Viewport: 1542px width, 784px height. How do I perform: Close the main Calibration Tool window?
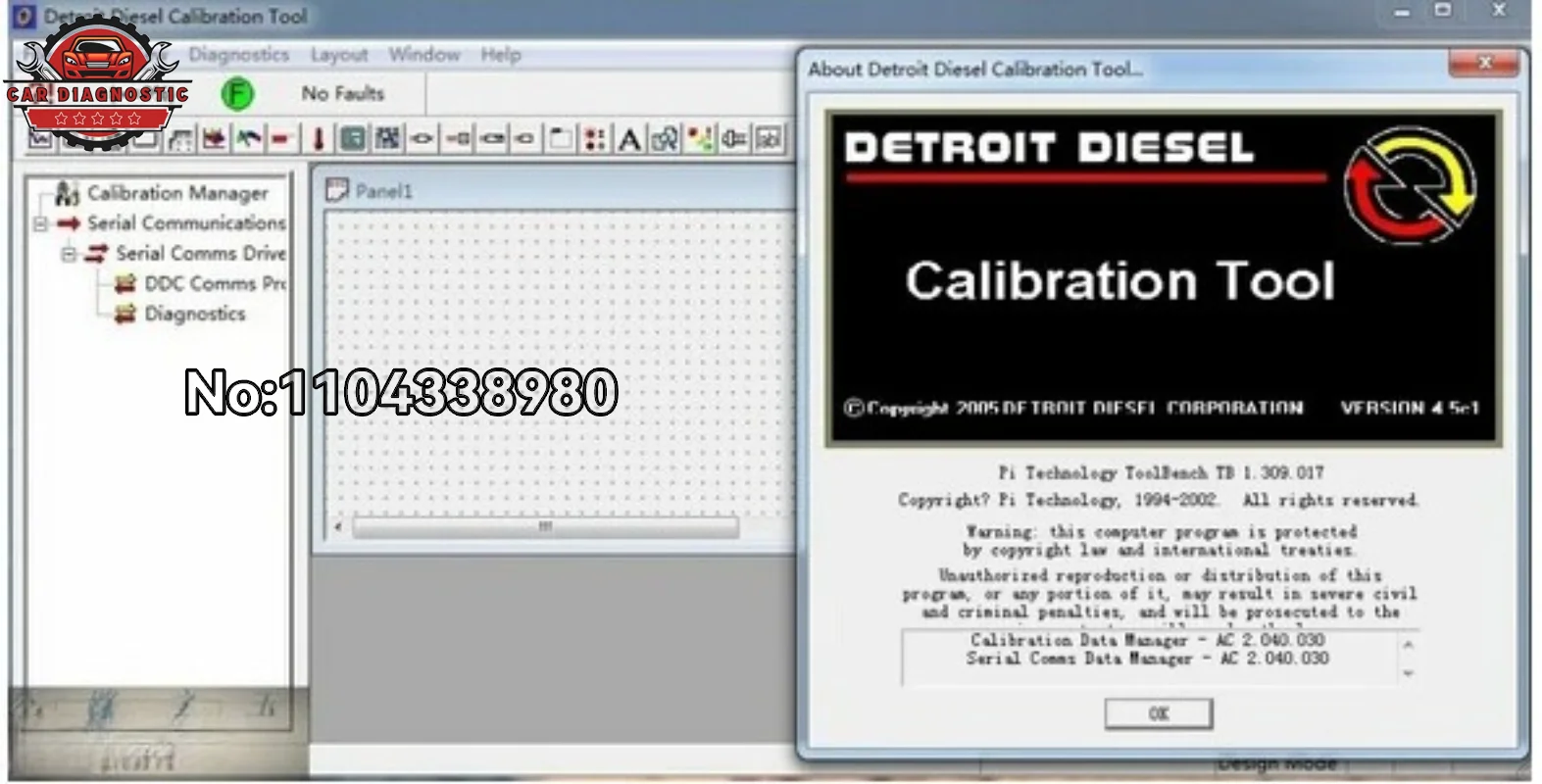1499,11
